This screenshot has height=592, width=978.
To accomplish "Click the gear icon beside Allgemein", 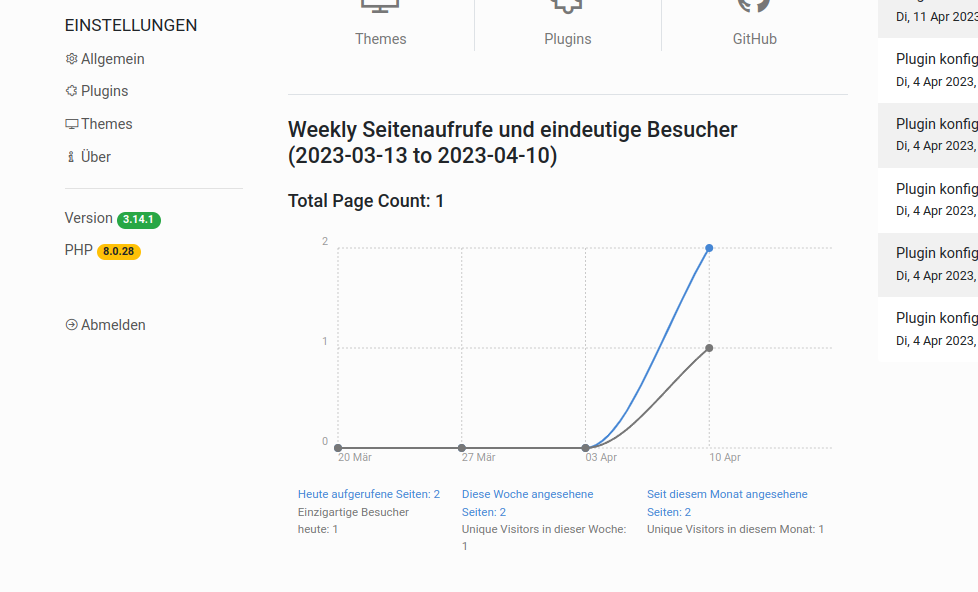I will [71, 59].
